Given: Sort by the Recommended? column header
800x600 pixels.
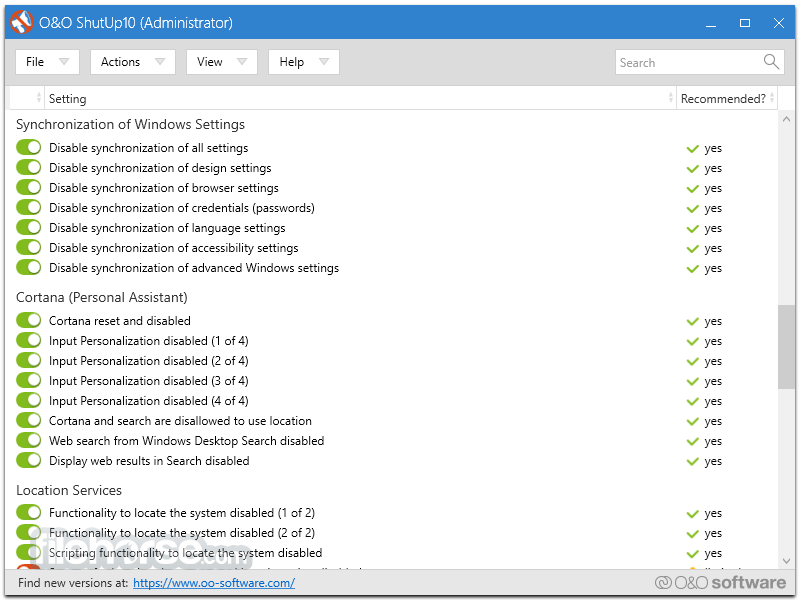Looking at the screenshot, I should click(x=726, y=98).
